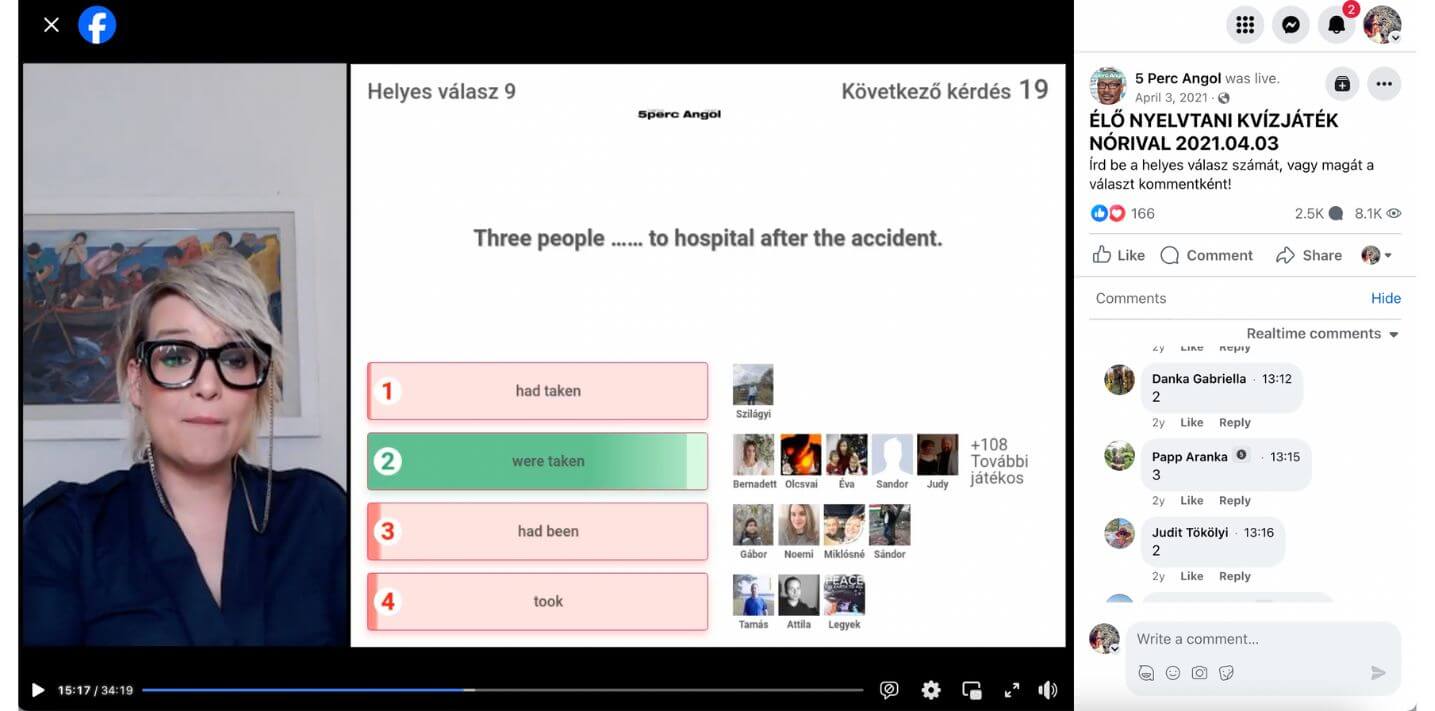The width and height of the screenshot is (1435, 711).
Task: Open the 5 Perc Angol page link
Action: [1178, 78]
